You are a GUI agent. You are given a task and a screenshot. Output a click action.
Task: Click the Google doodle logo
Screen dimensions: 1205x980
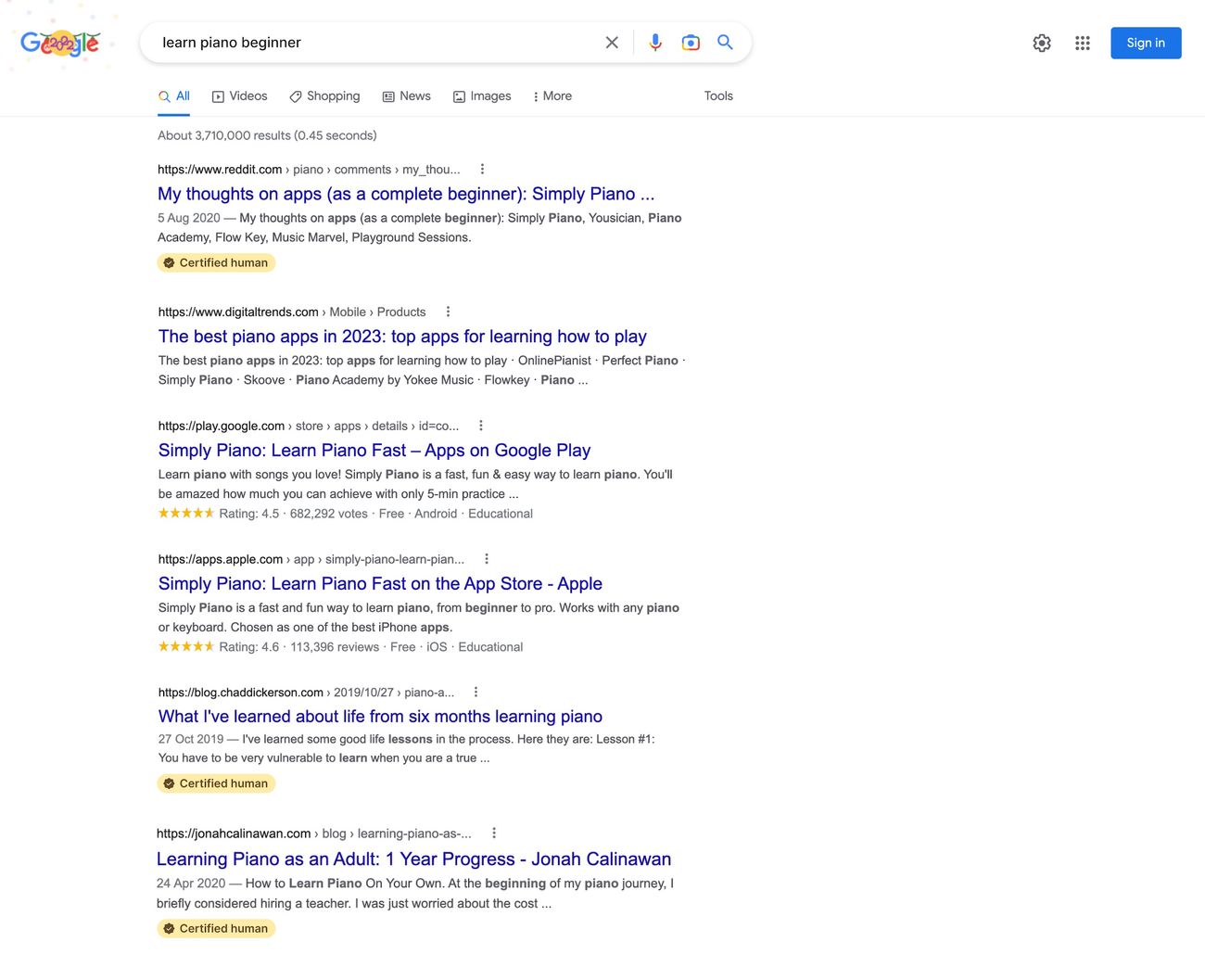point(61,42)
